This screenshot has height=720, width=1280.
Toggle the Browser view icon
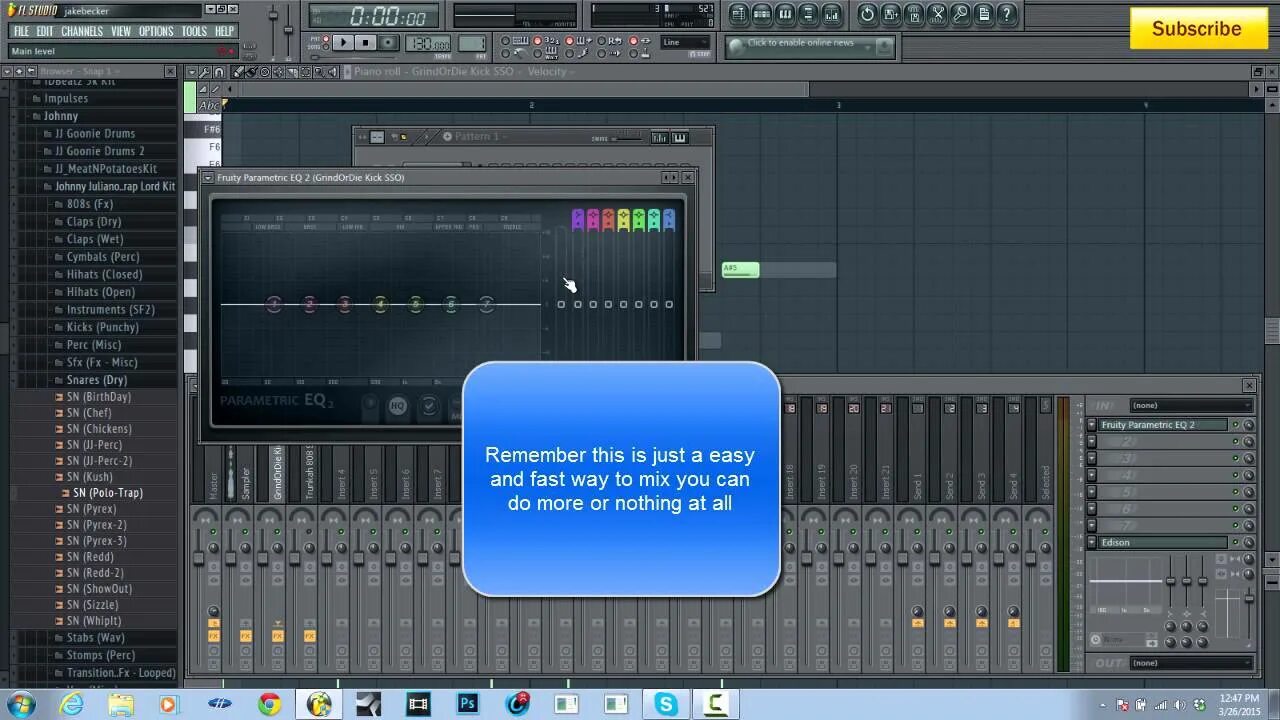pos(808,14)
